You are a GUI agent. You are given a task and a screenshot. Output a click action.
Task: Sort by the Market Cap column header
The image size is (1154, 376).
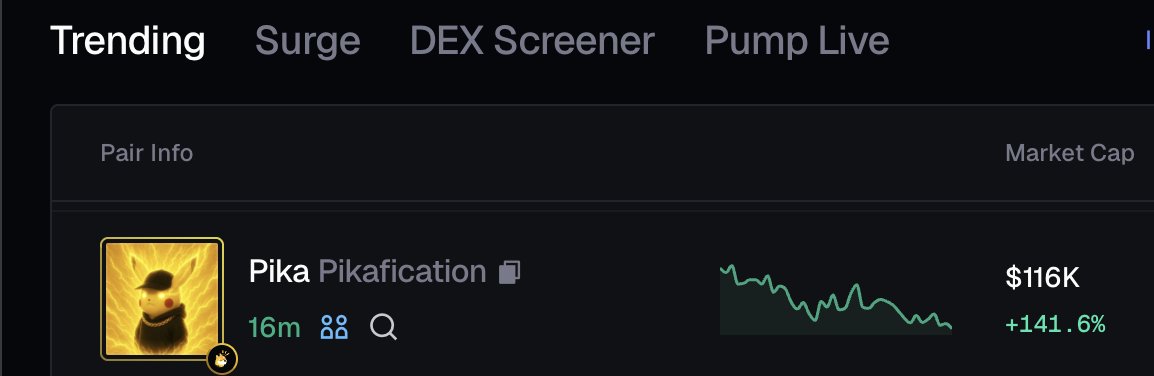pyautogui.click(x=1069, y=153)
